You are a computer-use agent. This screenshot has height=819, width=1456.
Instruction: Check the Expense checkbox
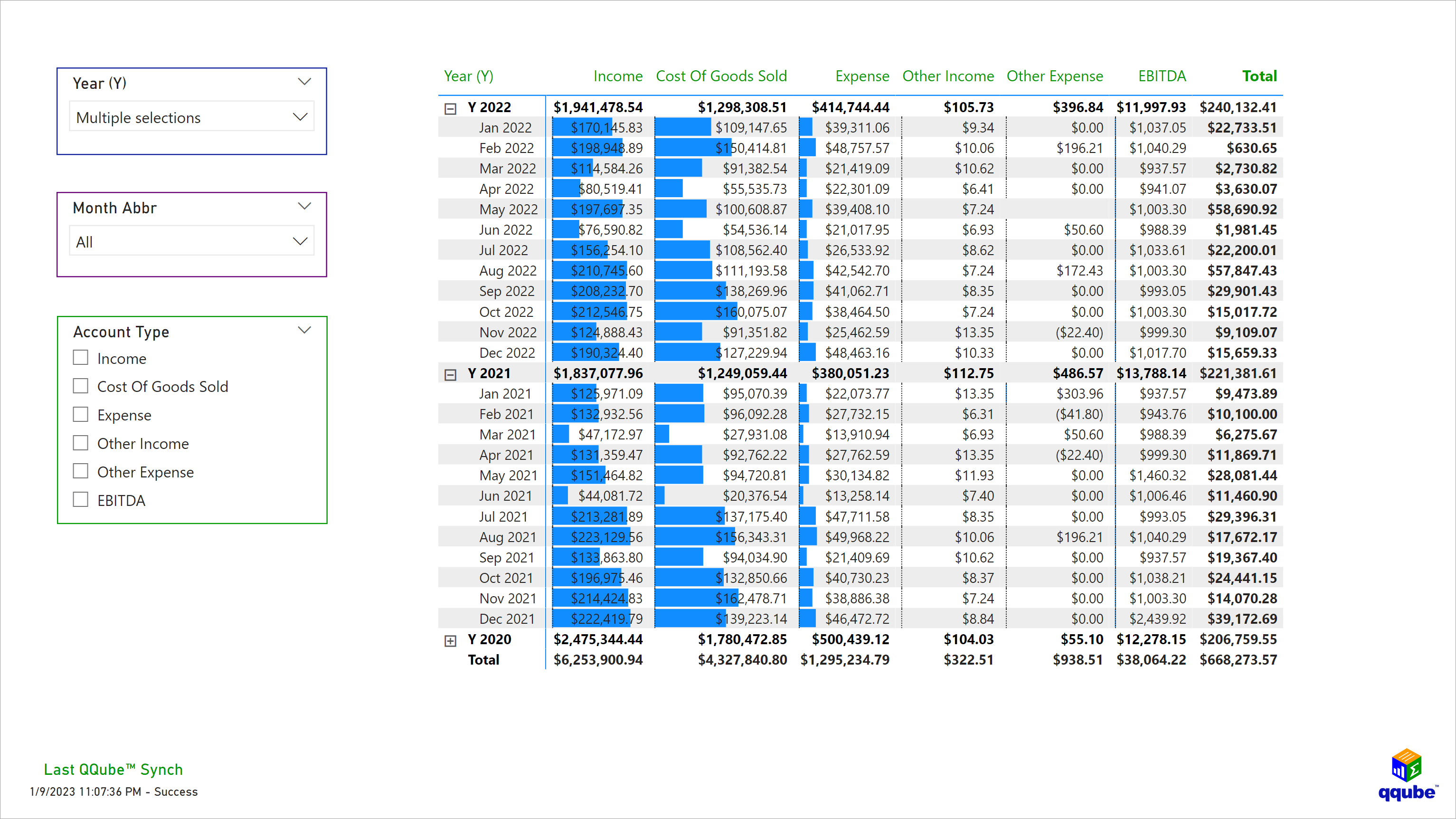(x=80, y=414)
